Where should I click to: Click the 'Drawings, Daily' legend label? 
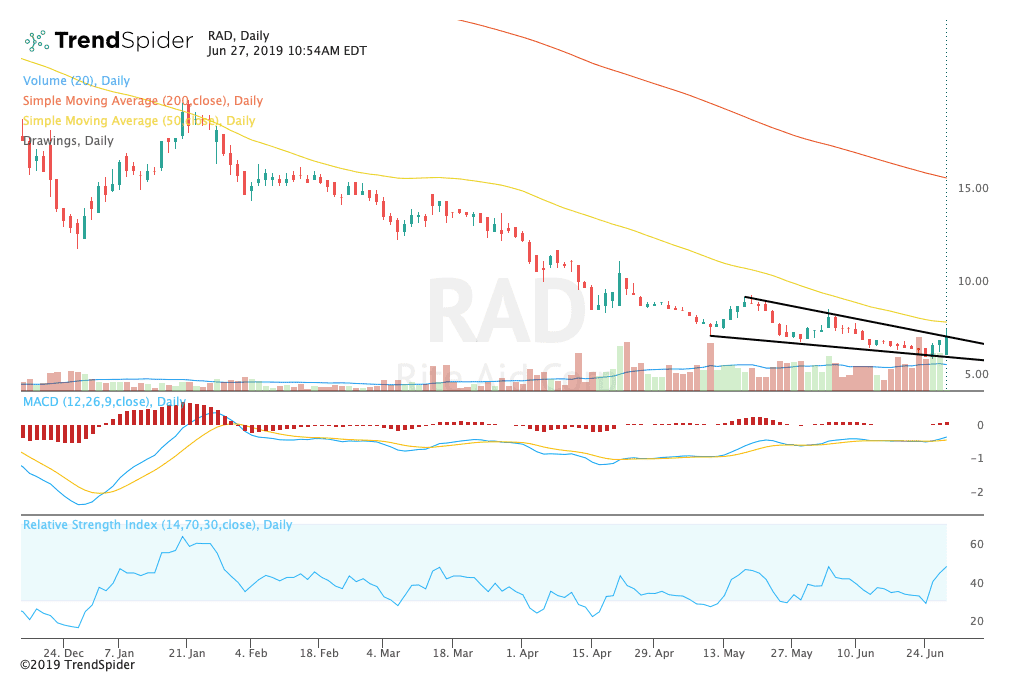(69, 141)
